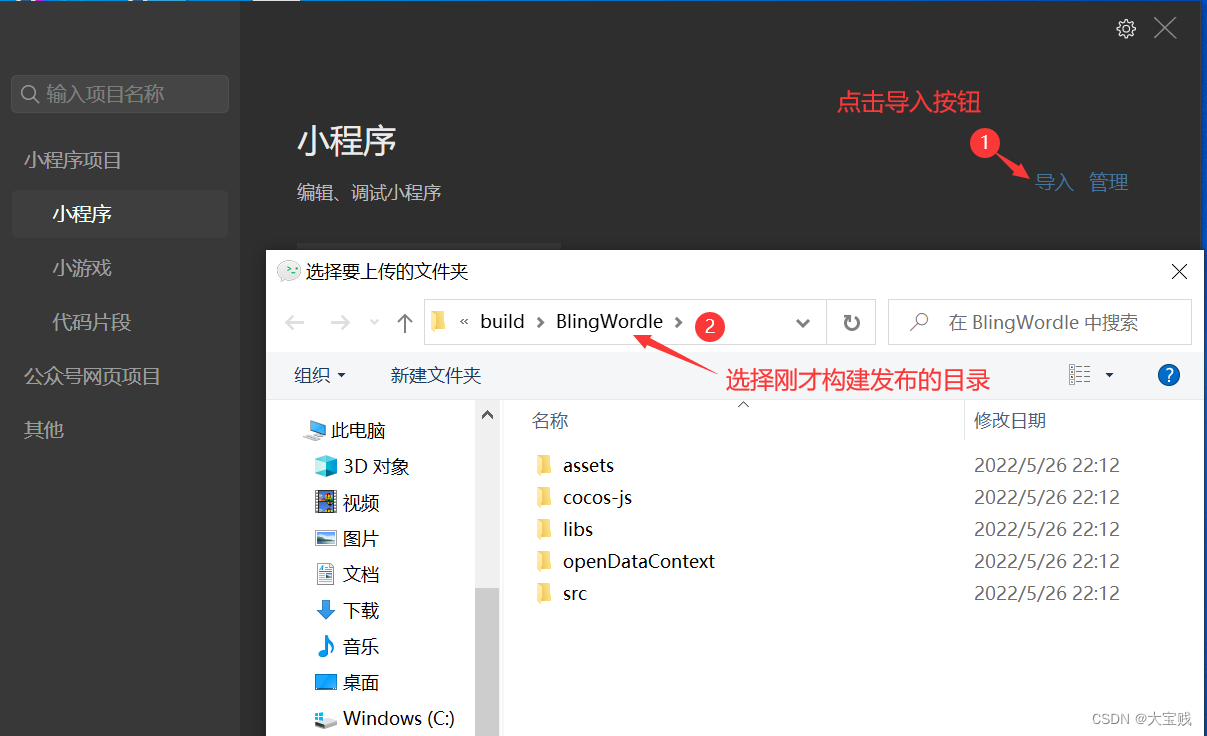The height and width of the screenshot is (736, 1207).
Task: Open settings via the gear icon
Action: (x=1126, y=29)
